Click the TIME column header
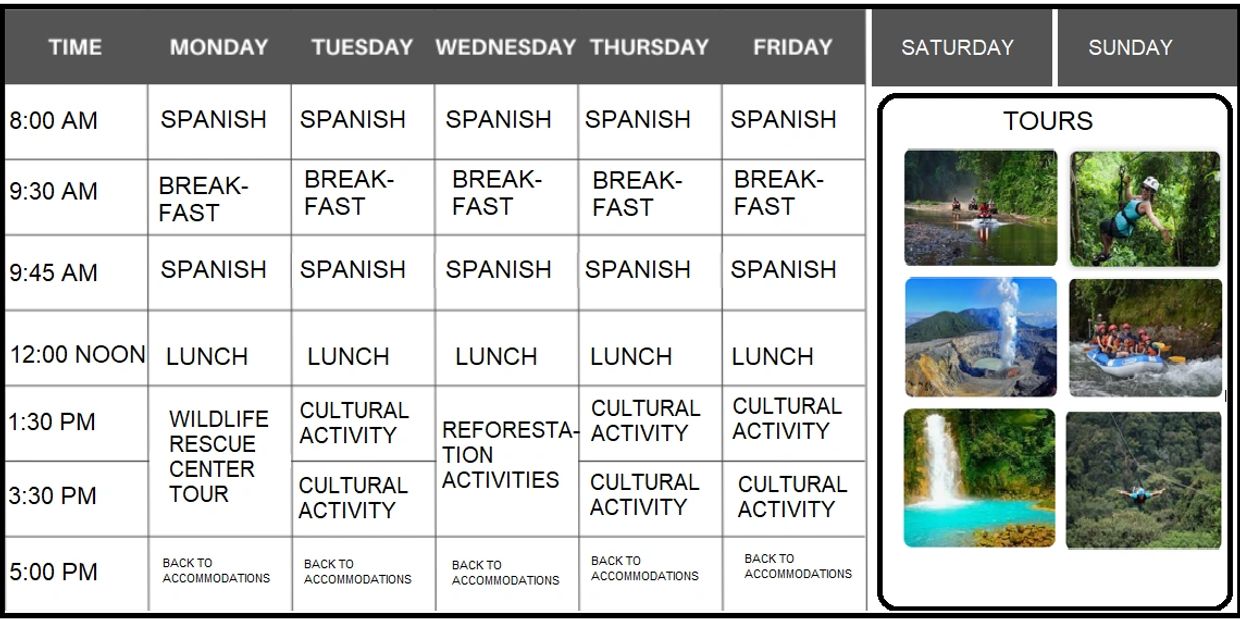1240x620 pixels. click(x=75, y=47)
